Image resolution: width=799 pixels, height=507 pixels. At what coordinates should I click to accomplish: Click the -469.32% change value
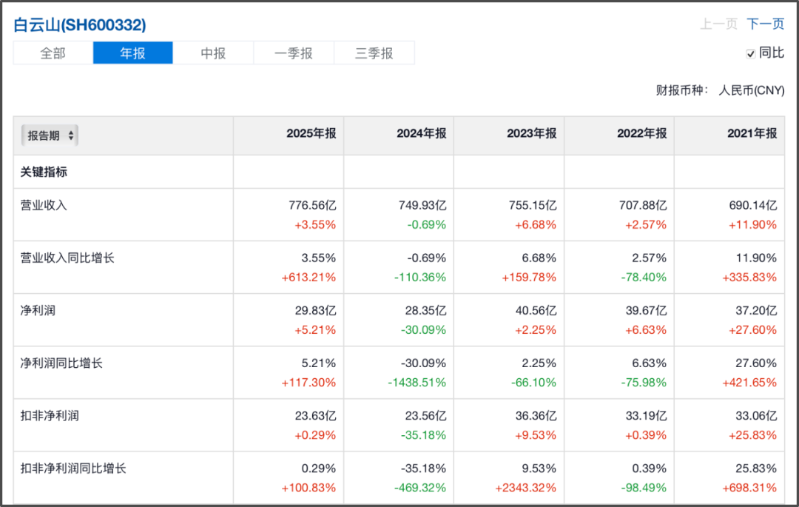pyautogui.click(x=420, y=488)
